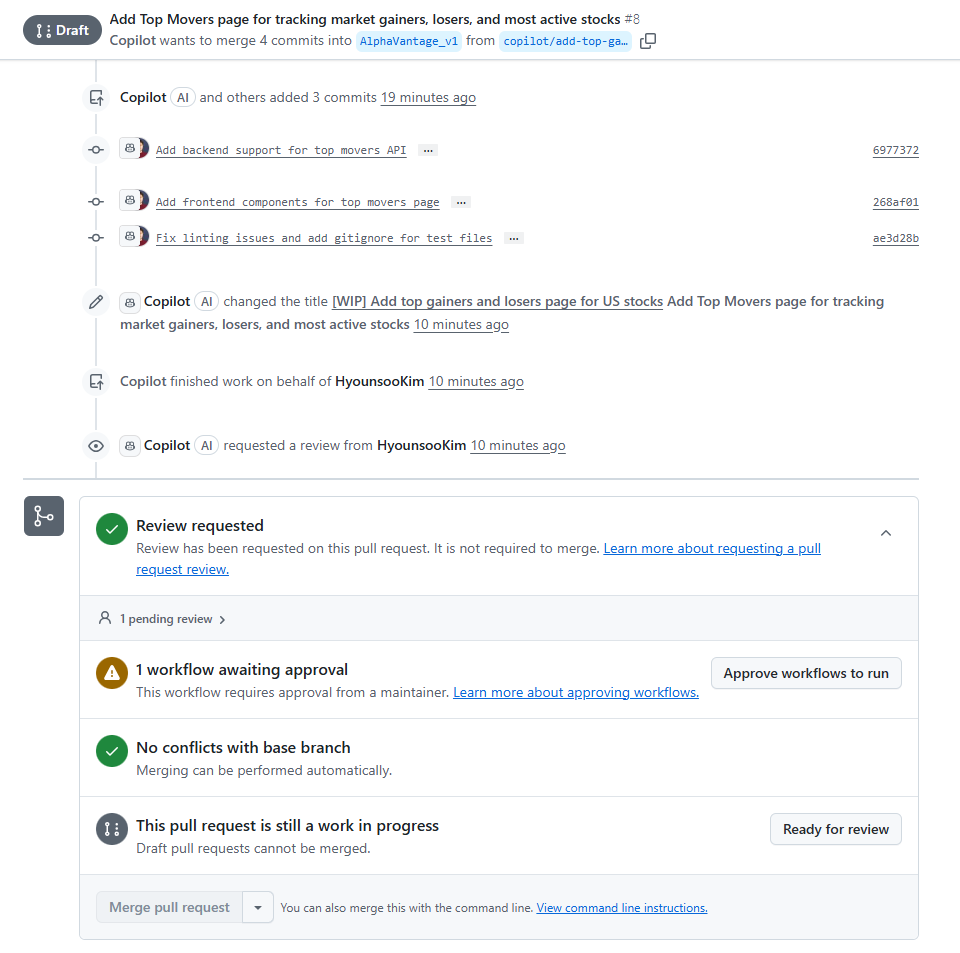Click the warning icon for the workflow awaiting approval

coord(112,673)
